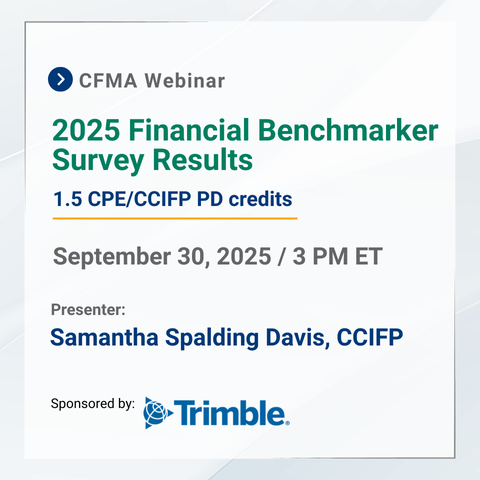Click the 'Survey Results' title line

pos(153,160)
